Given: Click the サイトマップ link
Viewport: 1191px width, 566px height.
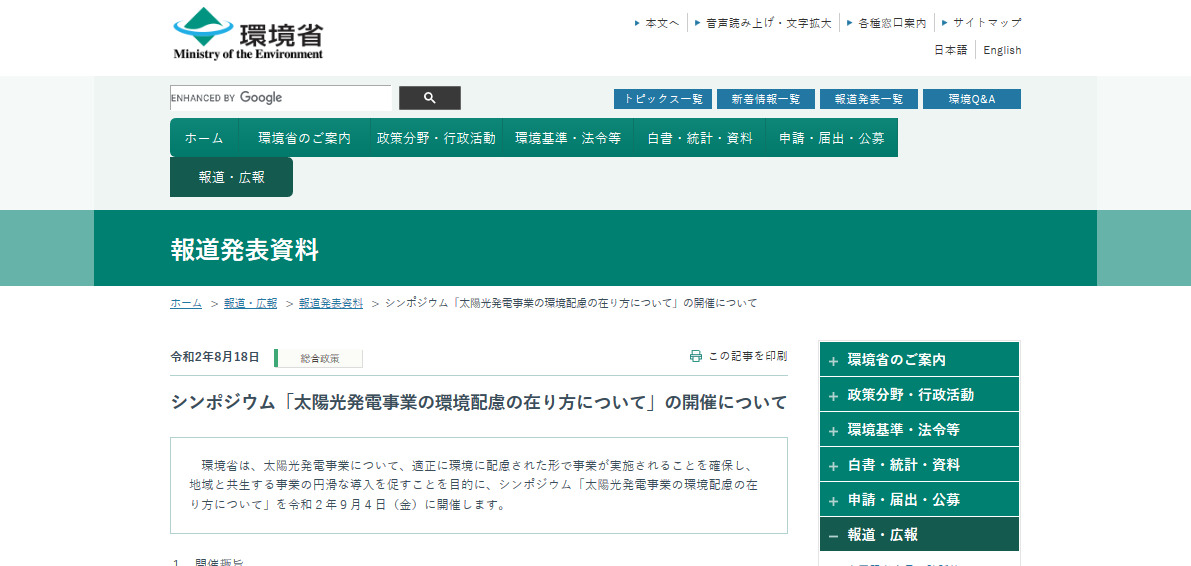Looking at the screenshot, I should 986,22.
